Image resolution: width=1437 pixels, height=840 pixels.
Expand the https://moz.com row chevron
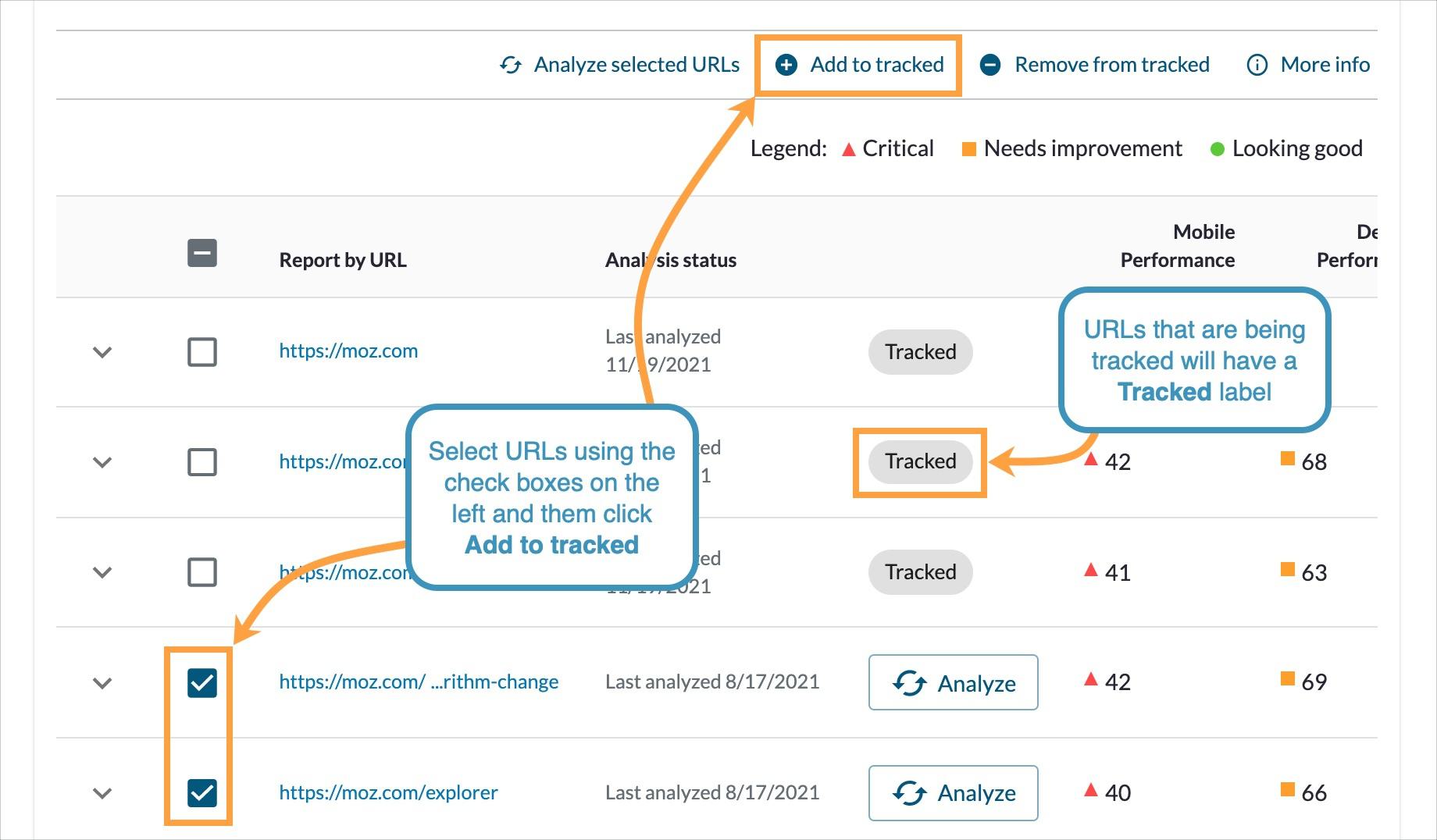tap(101, 351)
